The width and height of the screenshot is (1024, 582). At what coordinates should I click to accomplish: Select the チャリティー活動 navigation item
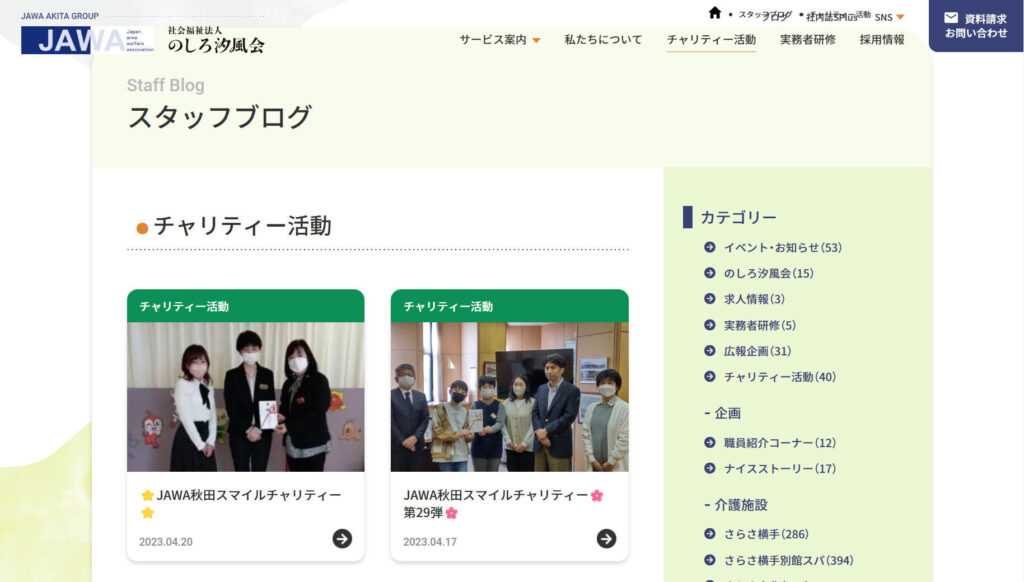click(x=711, y=40)
